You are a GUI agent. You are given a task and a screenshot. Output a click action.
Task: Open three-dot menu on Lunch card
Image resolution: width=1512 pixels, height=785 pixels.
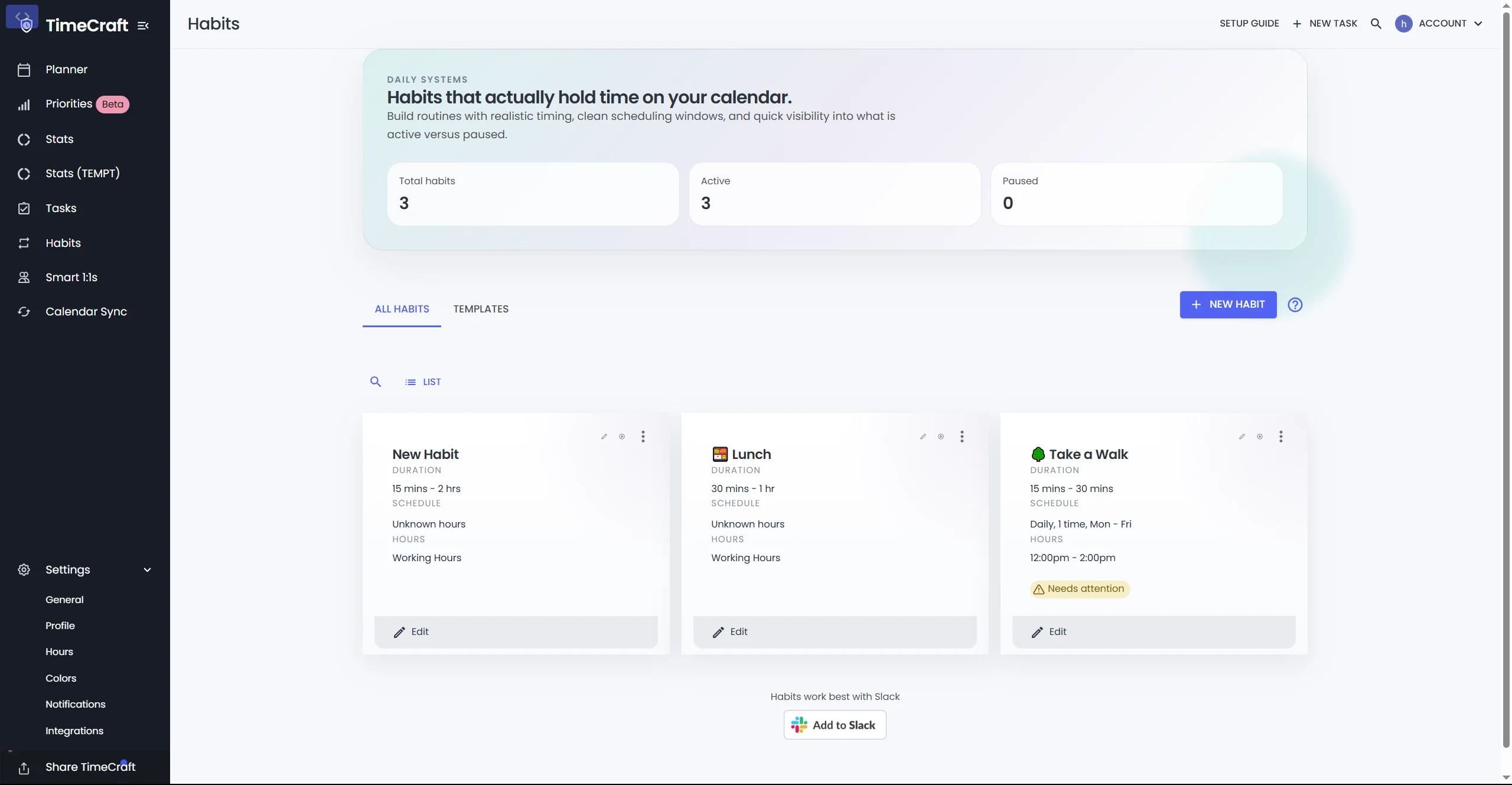(x=962, y=437)
